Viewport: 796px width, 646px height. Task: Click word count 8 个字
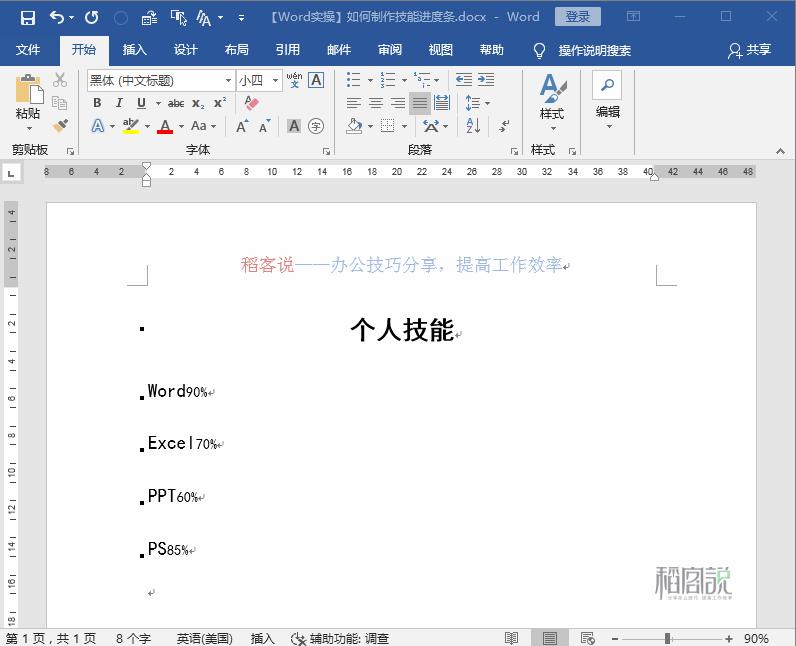[x=133, y=638]
